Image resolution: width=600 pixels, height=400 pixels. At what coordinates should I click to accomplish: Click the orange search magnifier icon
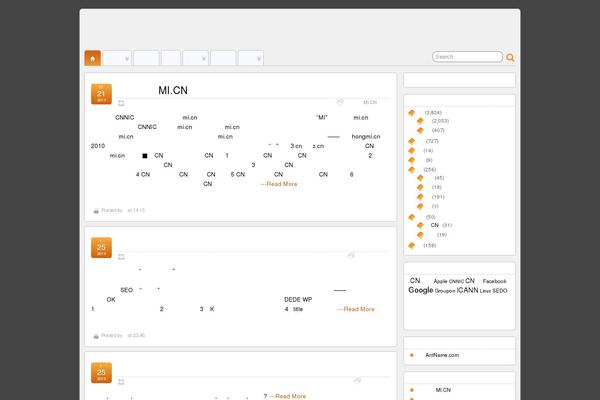[510, 58]
